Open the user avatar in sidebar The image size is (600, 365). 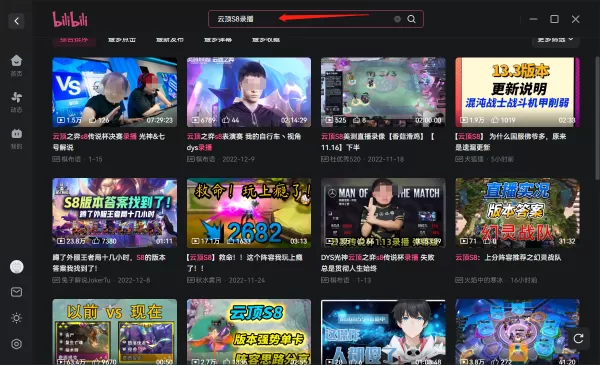(16, 267)
